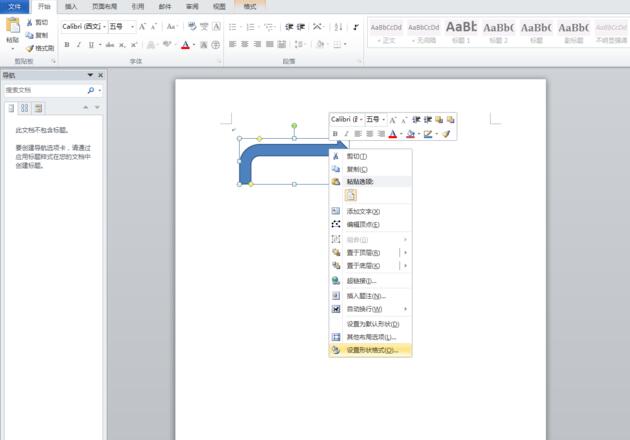This screenshot has width=630, height=440.
Task: Toggle Character Shading in the ribbon
Action: pos(204,45)
